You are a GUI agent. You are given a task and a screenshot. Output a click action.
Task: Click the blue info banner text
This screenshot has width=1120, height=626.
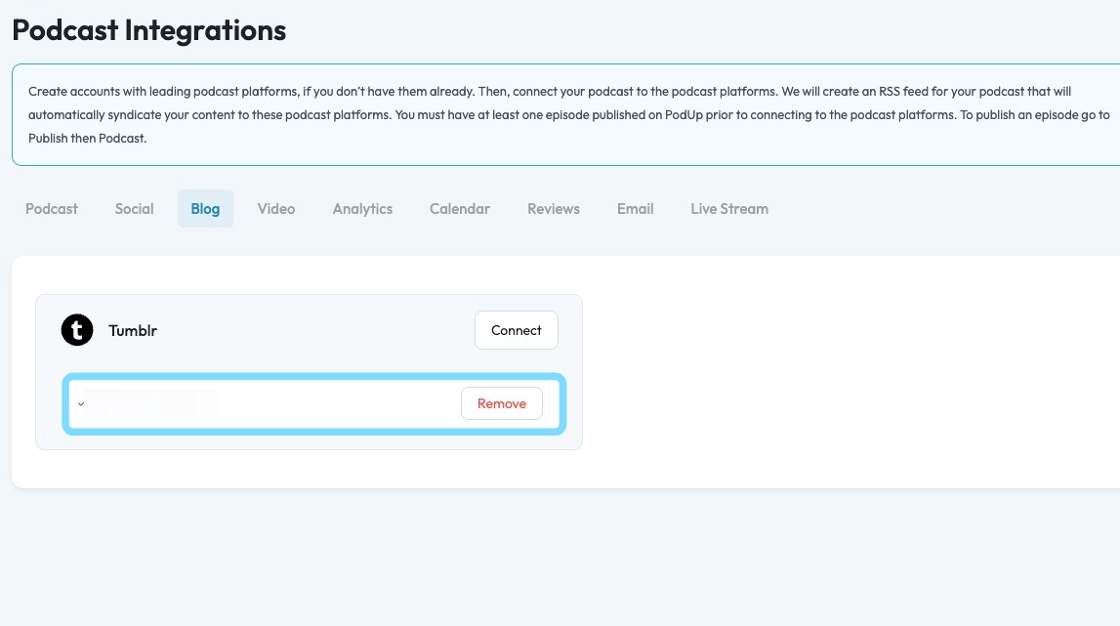(x=560, y=114)
